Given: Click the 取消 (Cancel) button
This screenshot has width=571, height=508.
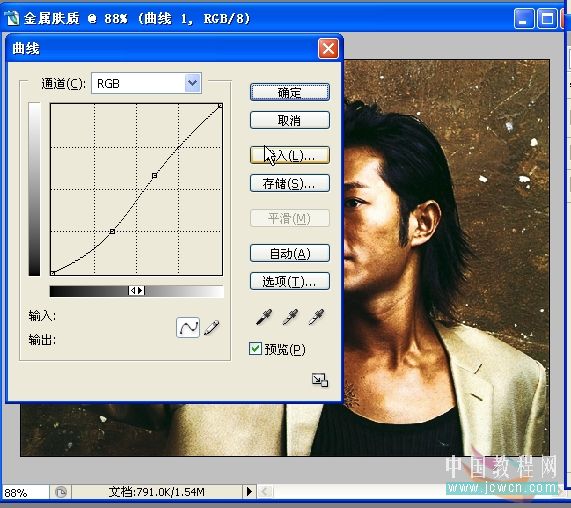Looking at the screenshot, I should tap(290, 120).
